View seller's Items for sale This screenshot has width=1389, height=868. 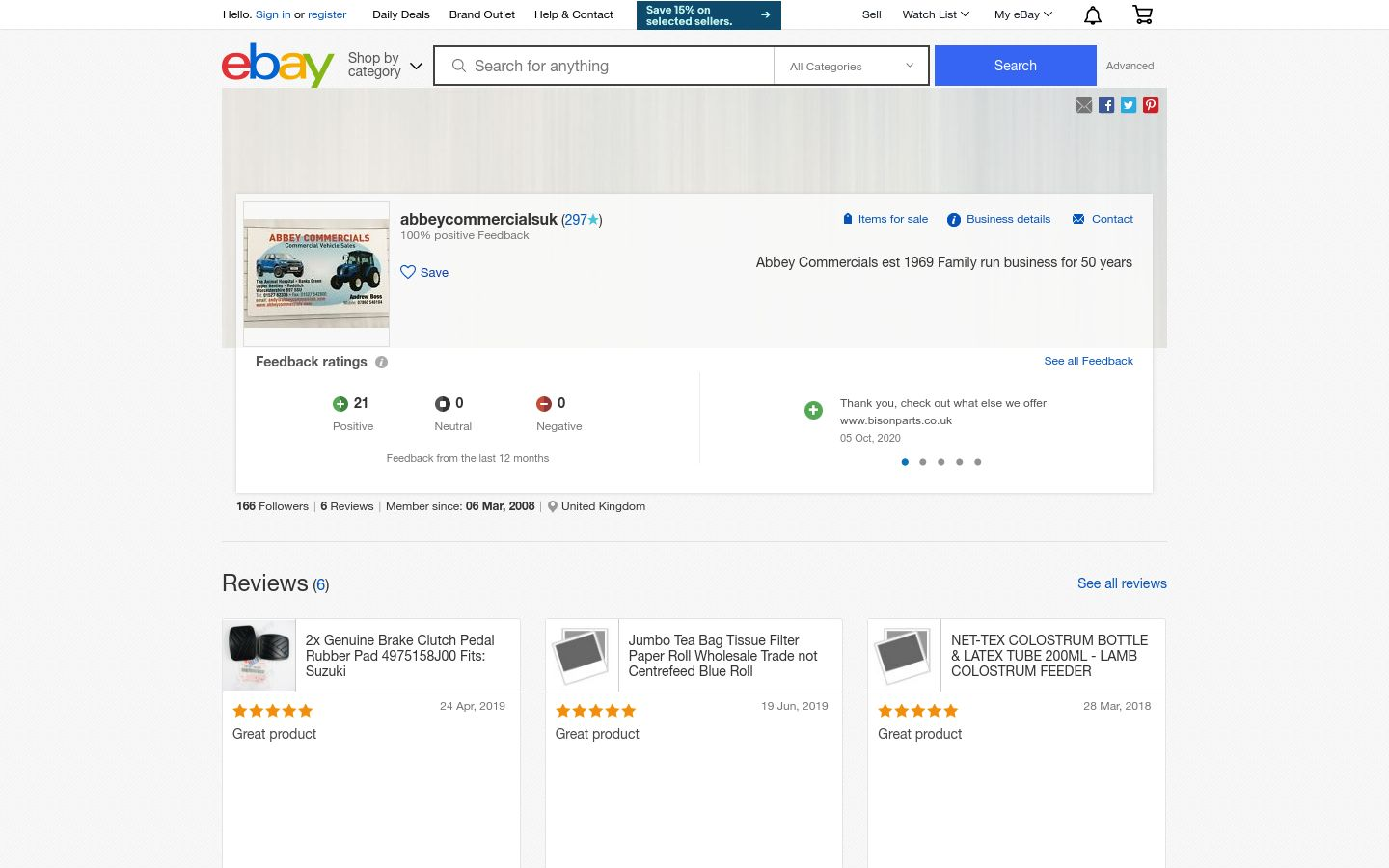[885, 219]
